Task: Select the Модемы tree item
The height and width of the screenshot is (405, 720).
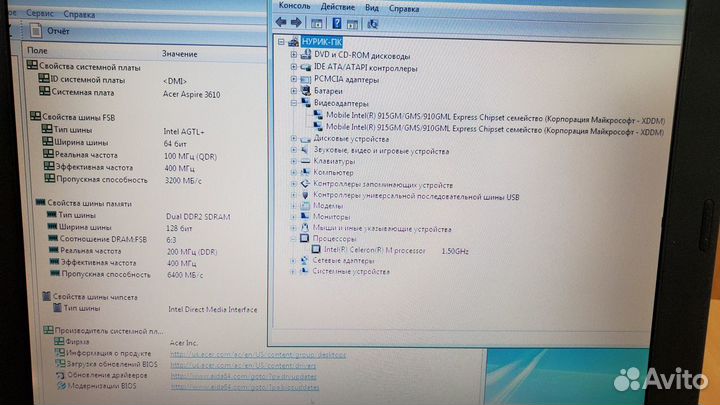Action: pos(328,206)
